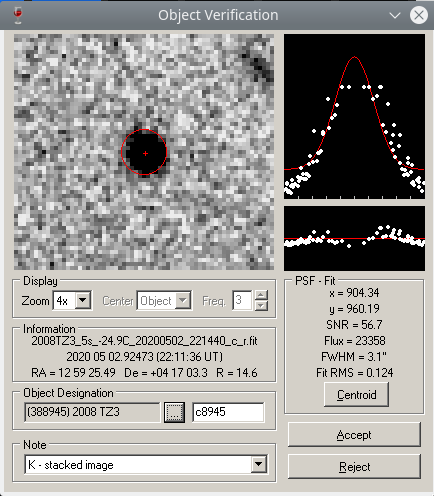
Task: Click the Freq. number field
Action: pyautogui.click(x=242, y=300)
